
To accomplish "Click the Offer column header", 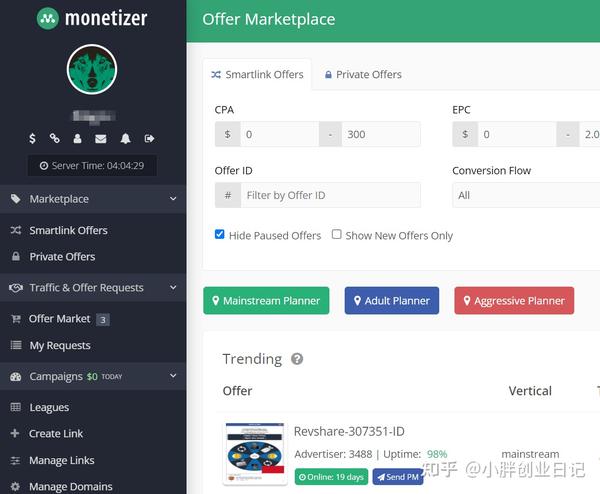I will click(237, 391).
